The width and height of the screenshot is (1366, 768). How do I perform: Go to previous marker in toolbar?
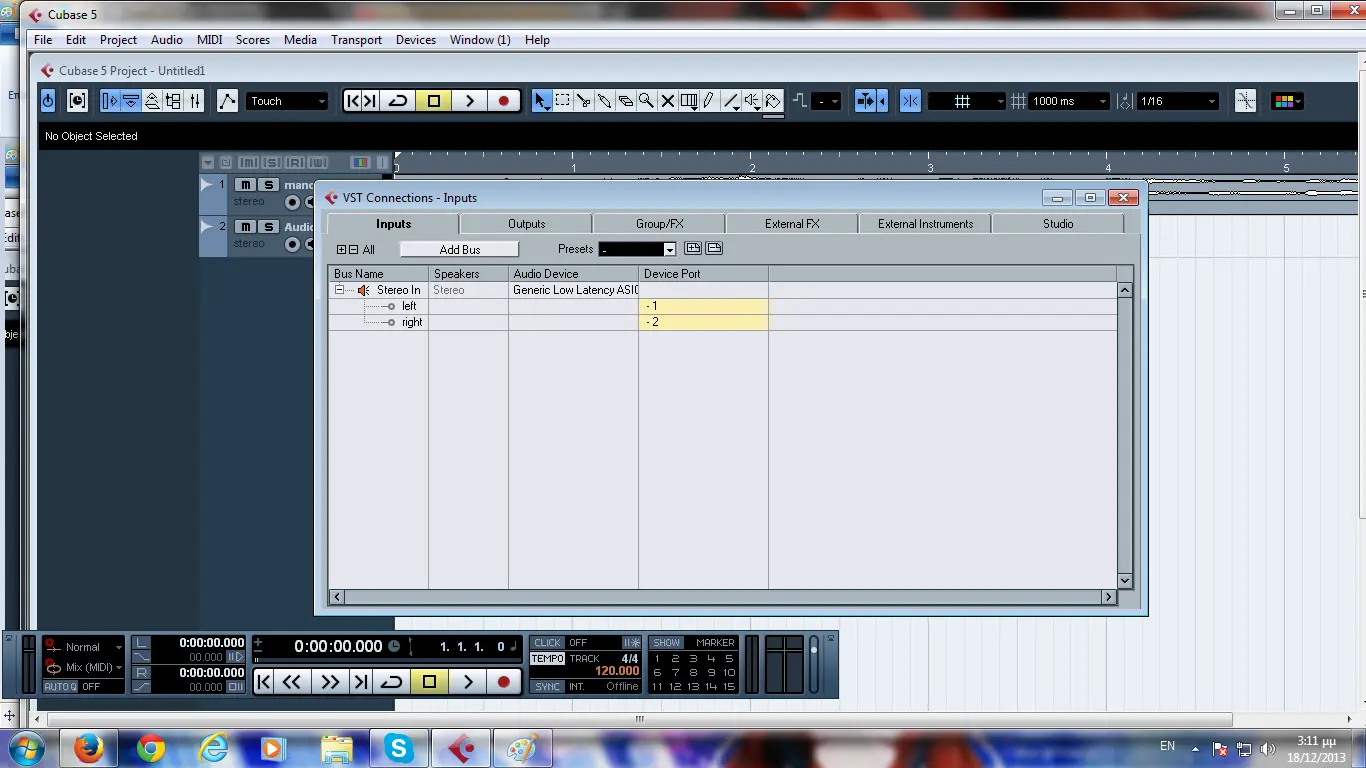352,101
